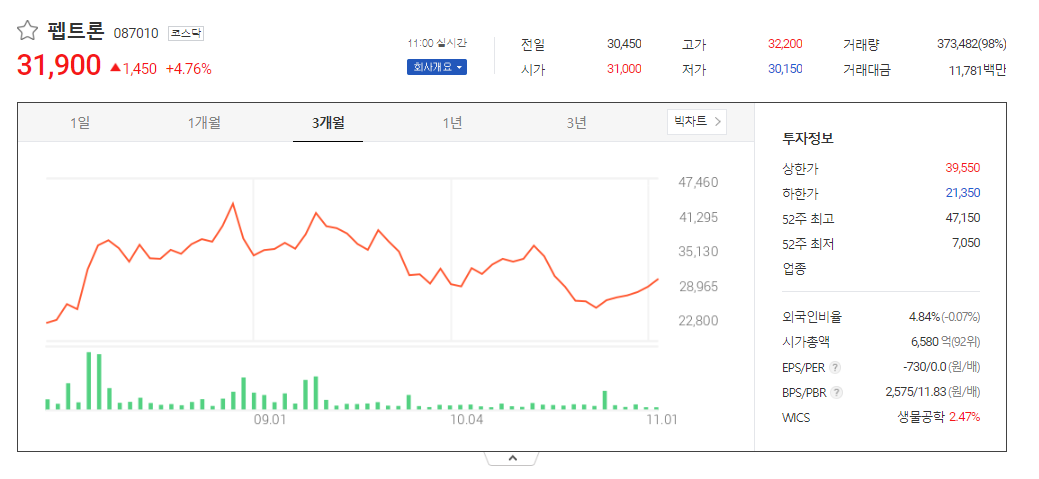Open the 회사개요 dropdown
The height and width of the screenshot is (479, 1039).
tap(437, 68)
